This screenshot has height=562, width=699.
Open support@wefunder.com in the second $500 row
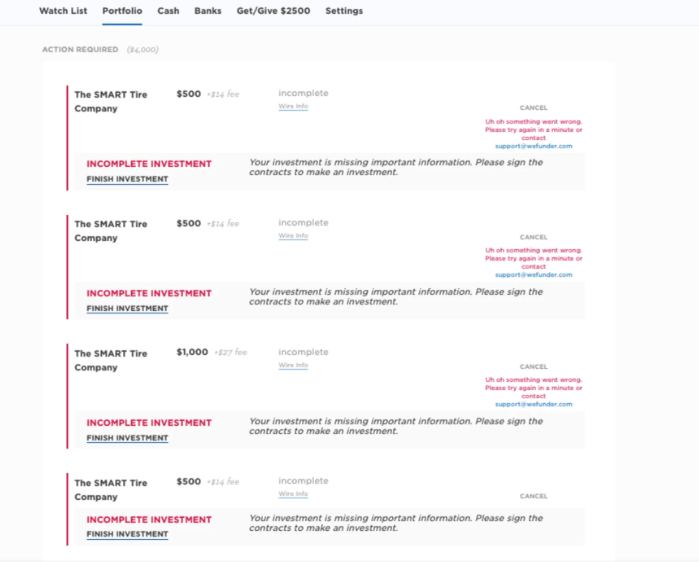(x=534, y=275)
